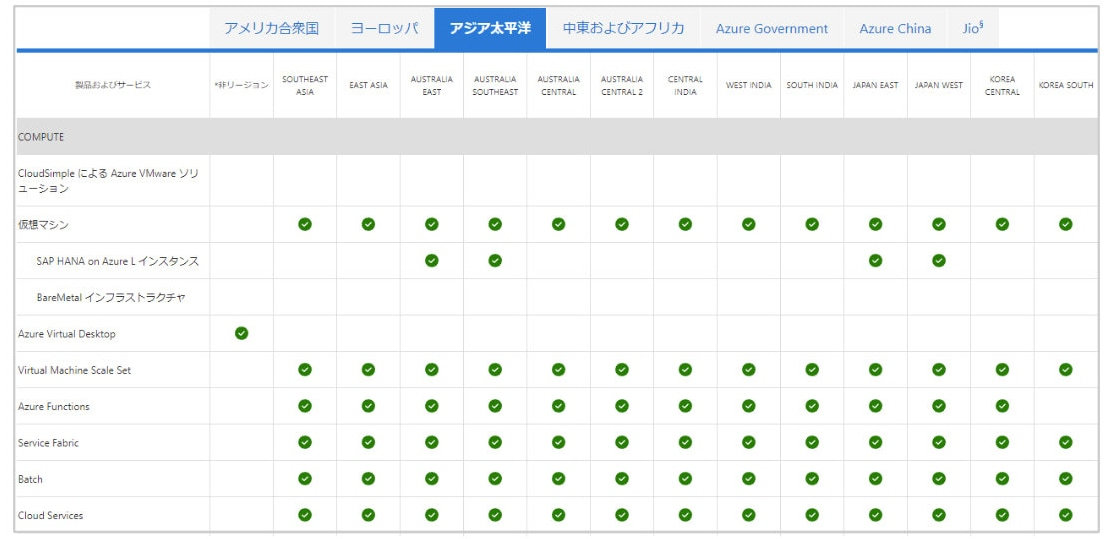Open SAP HANA on Azure L インスタンス label

click(117, 261)
